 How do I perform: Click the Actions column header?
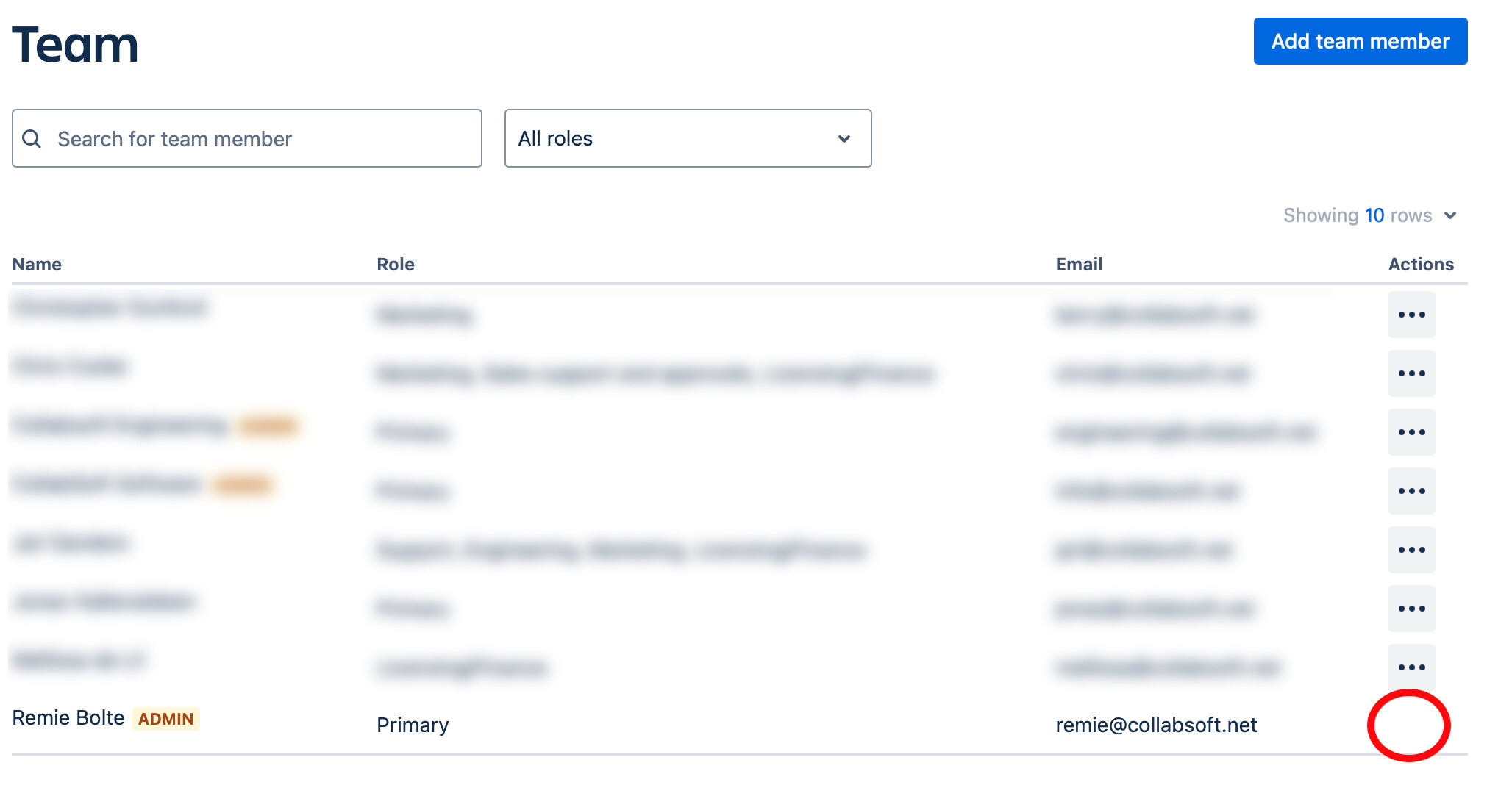(x=1421, y=265)
